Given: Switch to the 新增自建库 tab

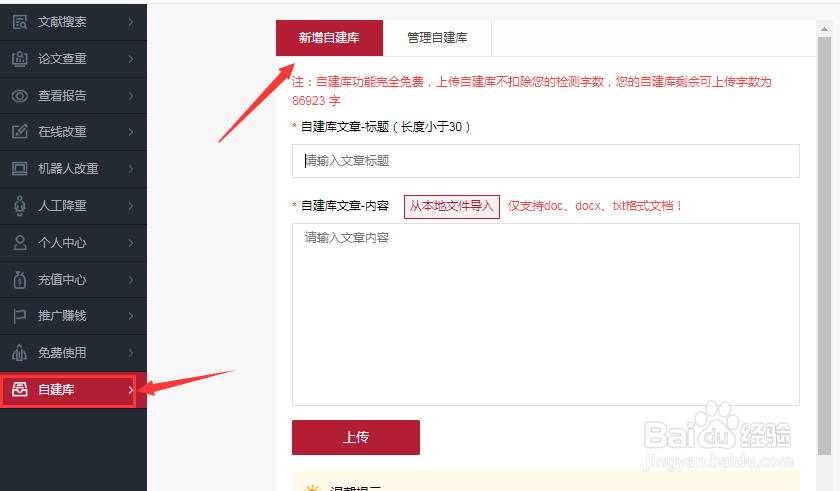Looking at the screenshot, I should point(329,38).
